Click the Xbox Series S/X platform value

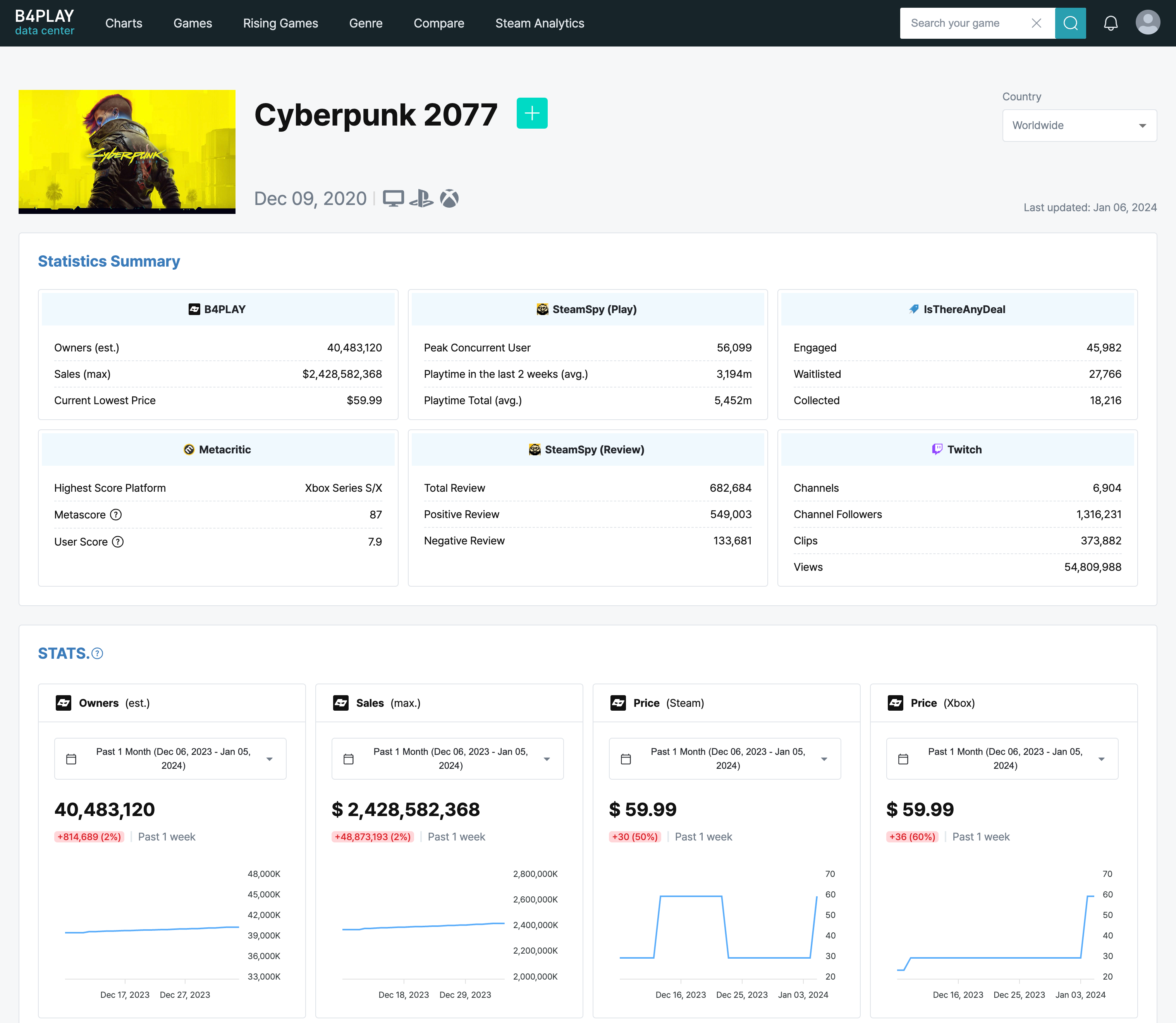343,488
